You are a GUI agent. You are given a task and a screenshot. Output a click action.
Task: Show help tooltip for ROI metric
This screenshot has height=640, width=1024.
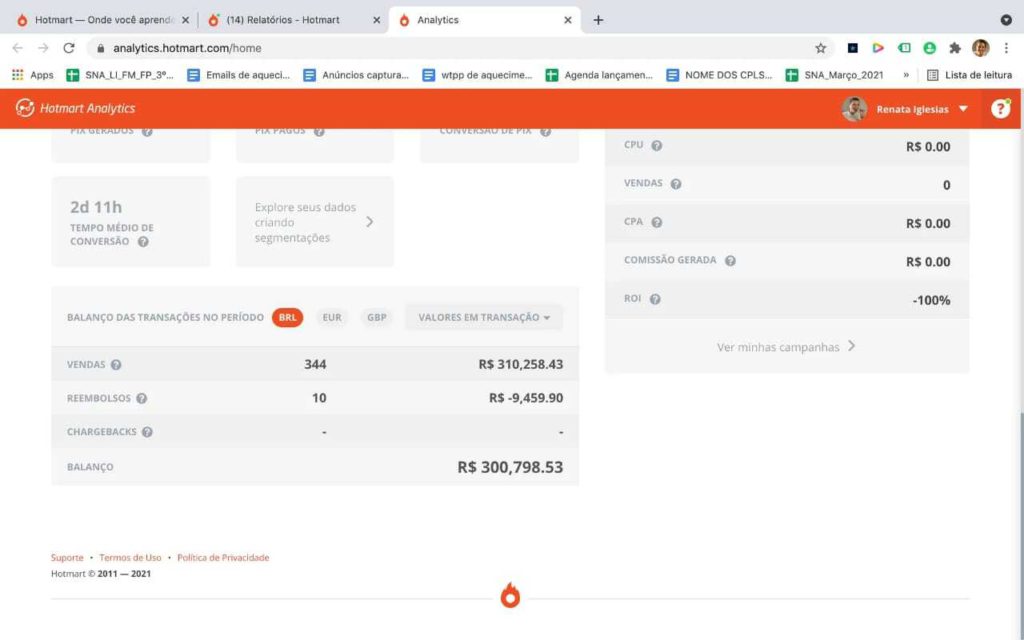click(655, 299)
